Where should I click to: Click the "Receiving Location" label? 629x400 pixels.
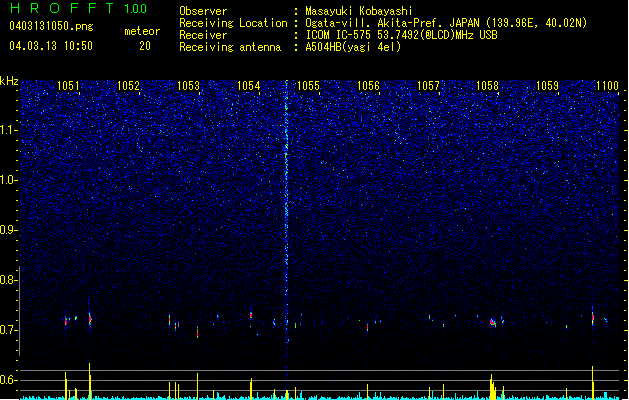coord(233,23)
